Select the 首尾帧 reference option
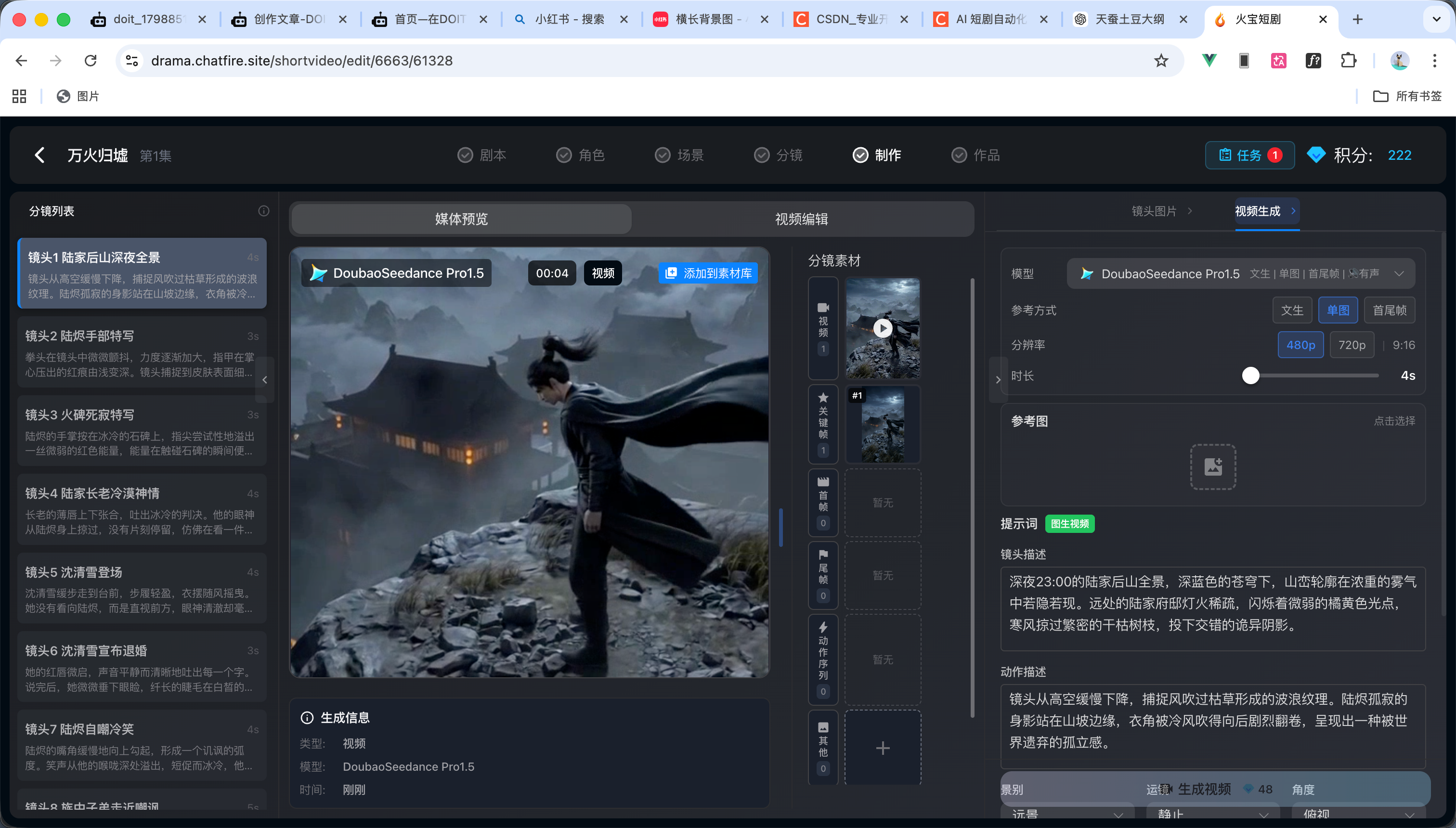The height and width of the screenshot is (828, 1456). [1390, 310]
